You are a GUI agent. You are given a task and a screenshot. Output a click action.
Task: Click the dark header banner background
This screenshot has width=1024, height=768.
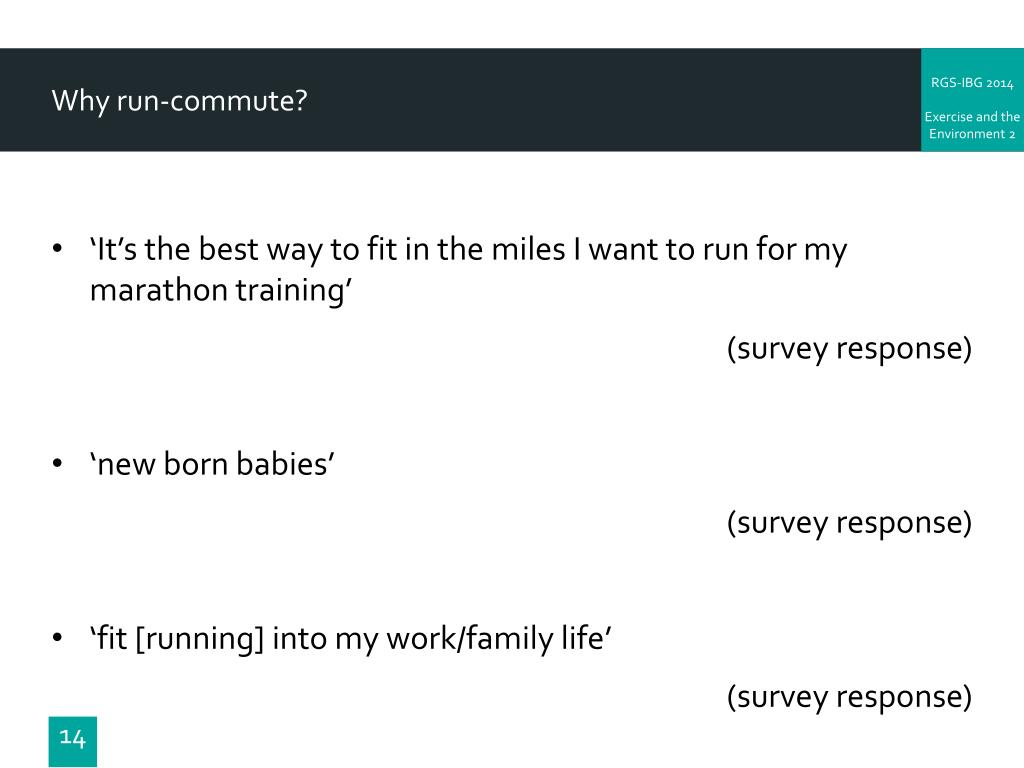pos(460,99)
